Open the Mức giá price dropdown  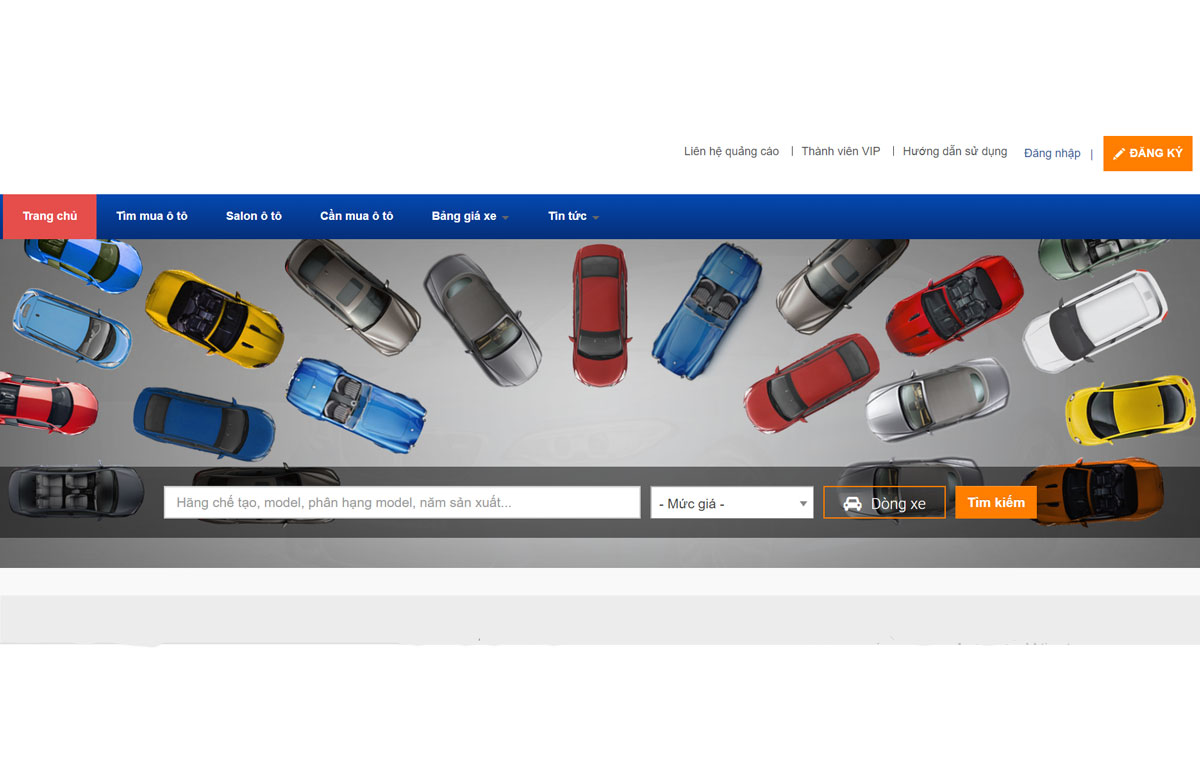coord(731,502)
